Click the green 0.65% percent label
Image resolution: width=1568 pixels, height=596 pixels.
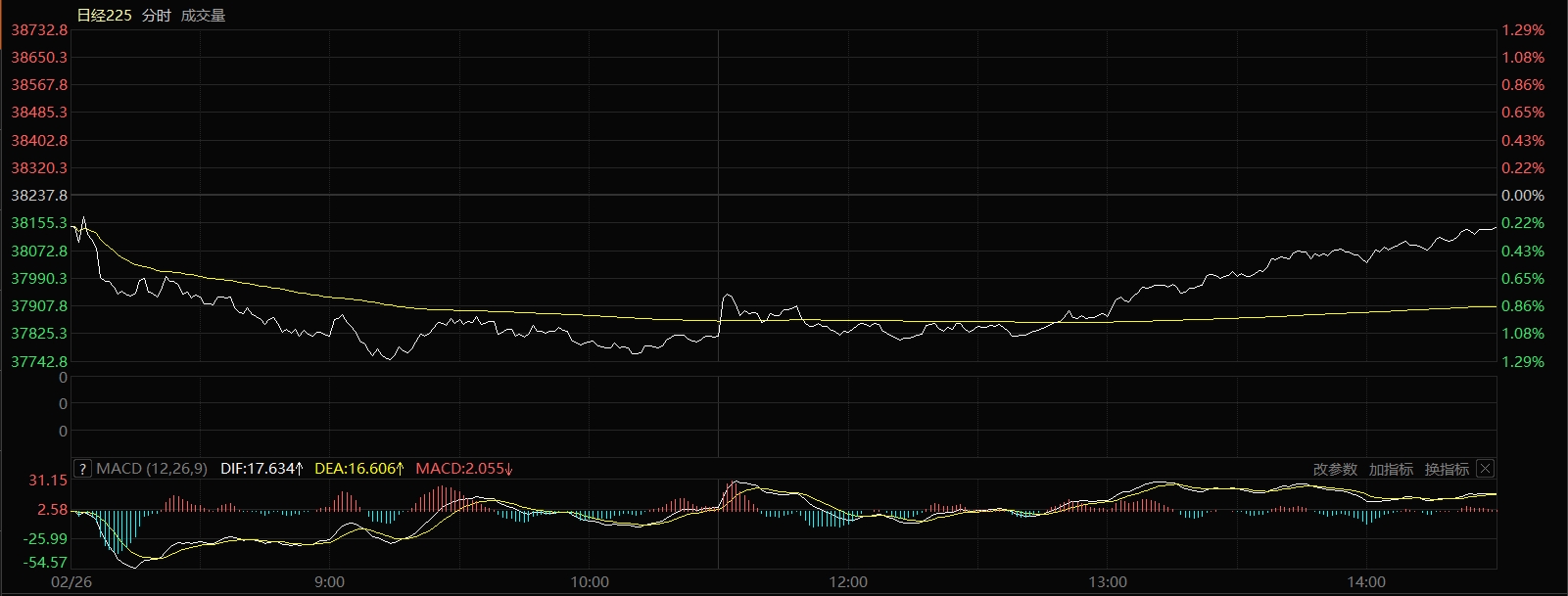coord(1523,279)
